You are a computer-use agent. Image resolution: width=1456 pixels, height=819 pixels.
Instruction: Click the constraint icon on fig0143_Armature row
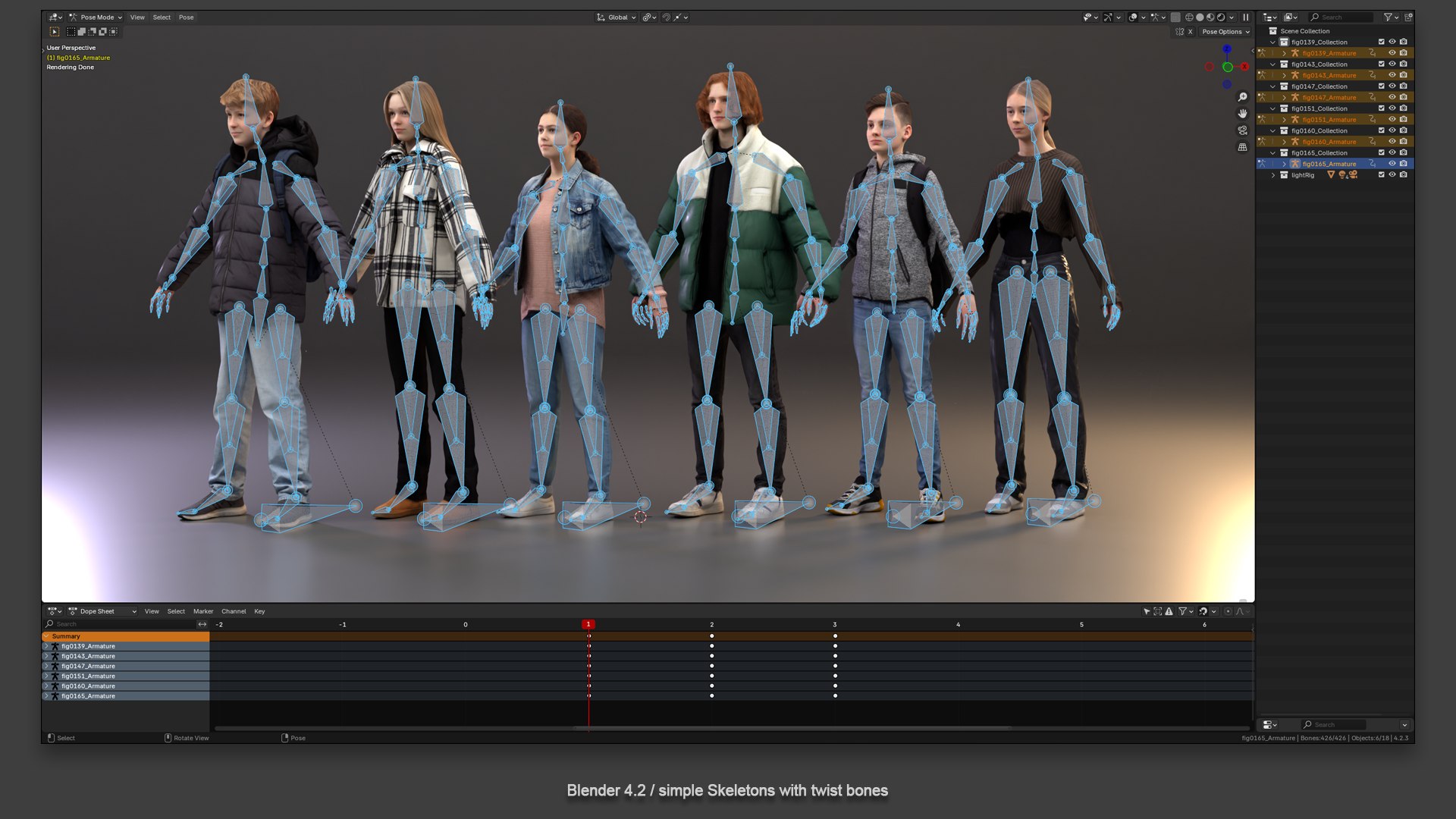coord(1373,75)
